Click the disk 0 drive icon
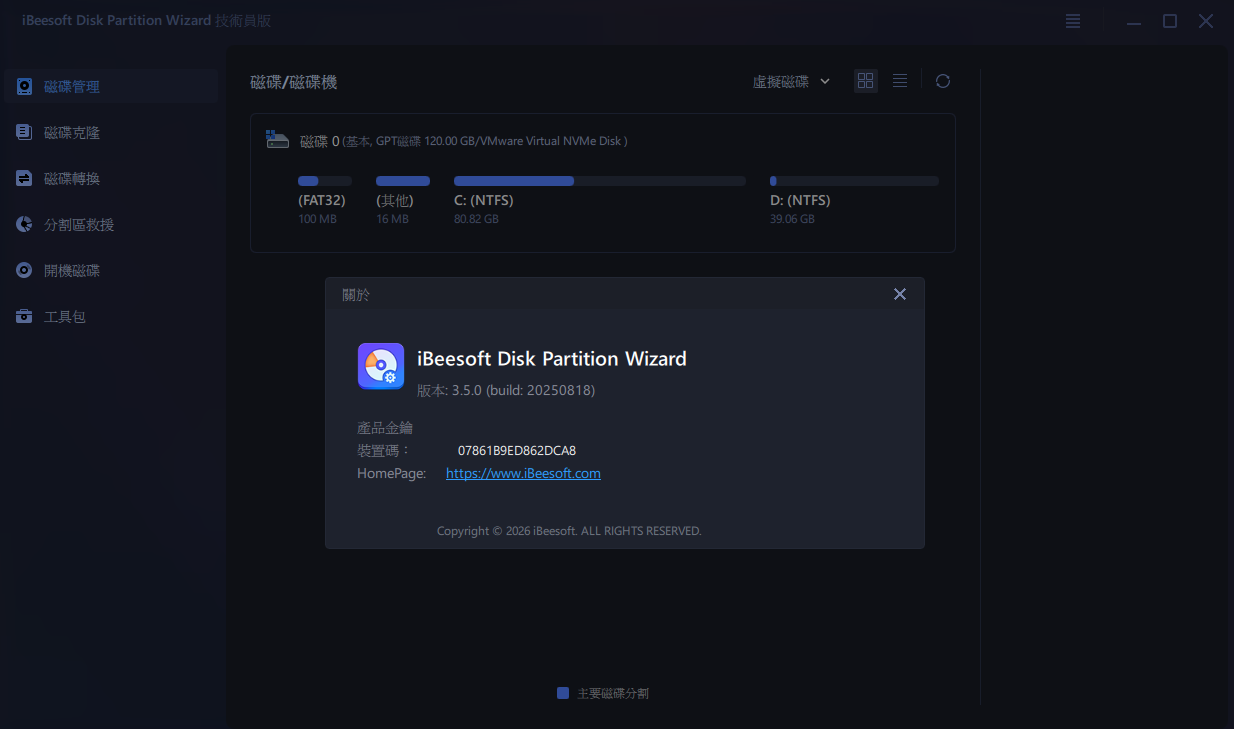This screenshot has width=1234, height=729. (x=277, y=140)
